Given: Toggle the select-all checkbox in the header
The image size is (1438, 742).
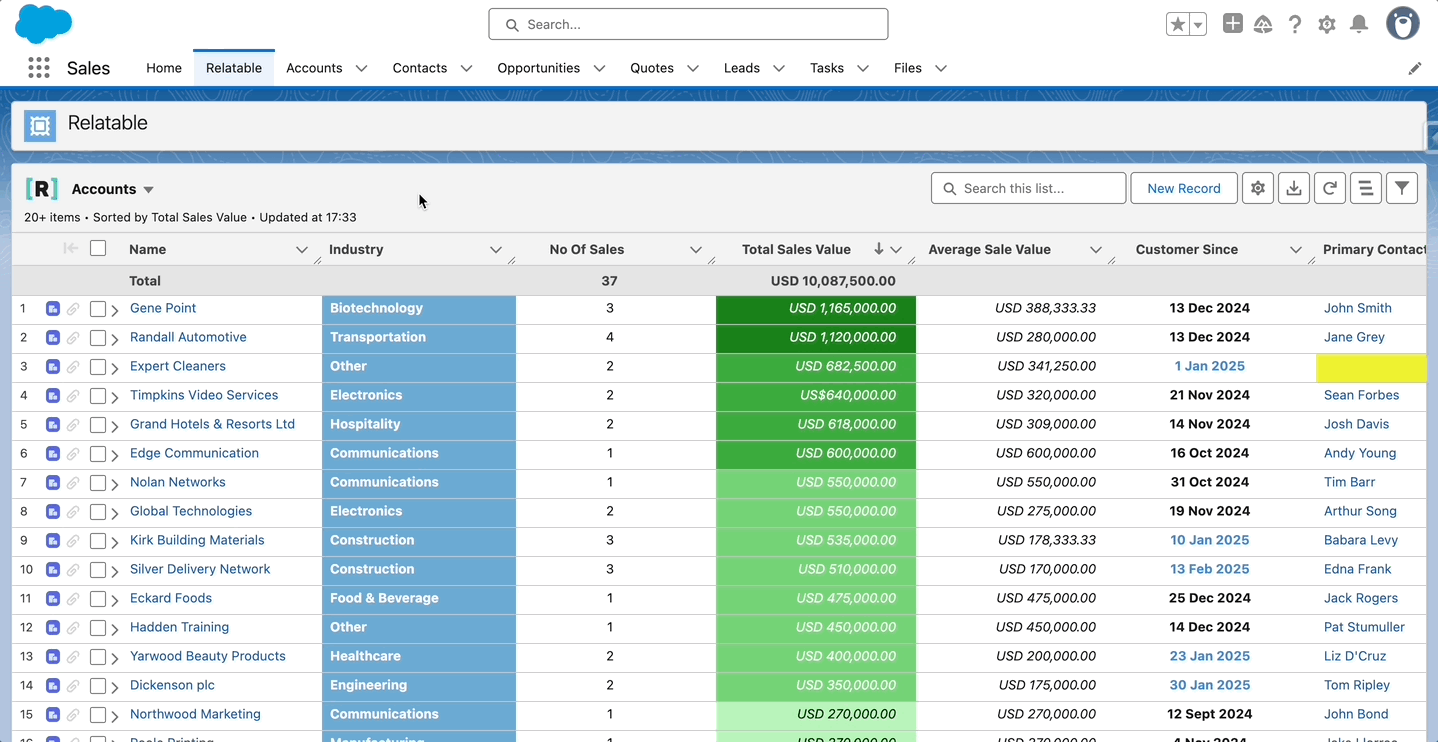Looking at the screenshot, I should point(98,248).
